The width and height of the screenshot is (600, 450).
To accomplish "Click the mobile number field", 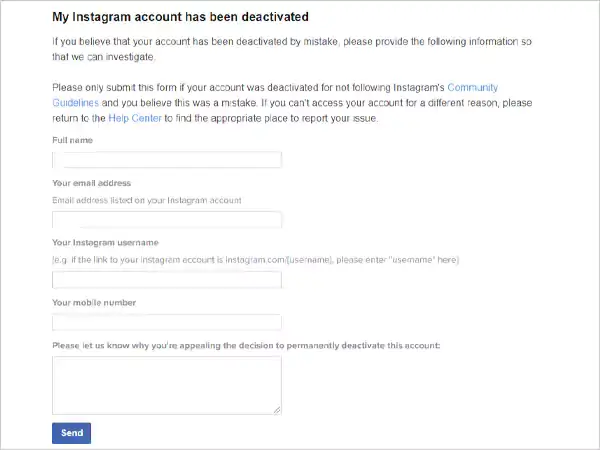I will point(167,322).
